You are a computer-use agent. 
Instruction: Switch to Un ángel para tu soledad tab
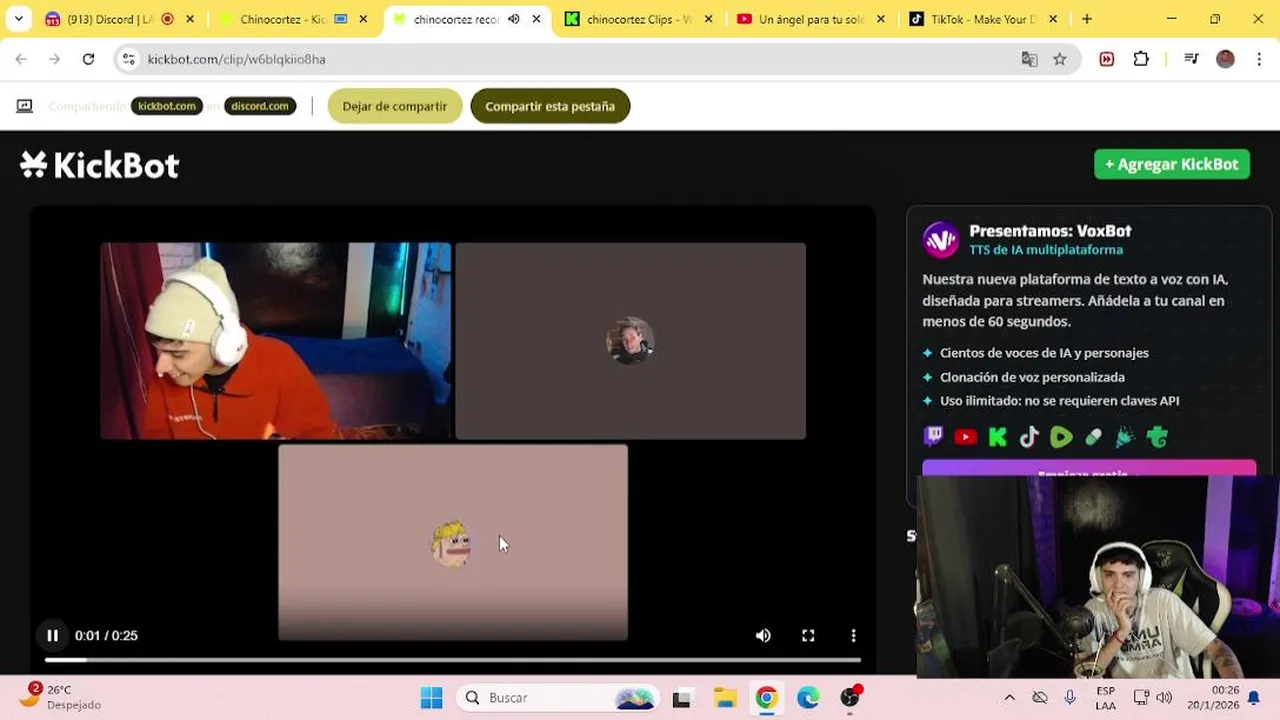pyautogui.click(x=812, y=19)
